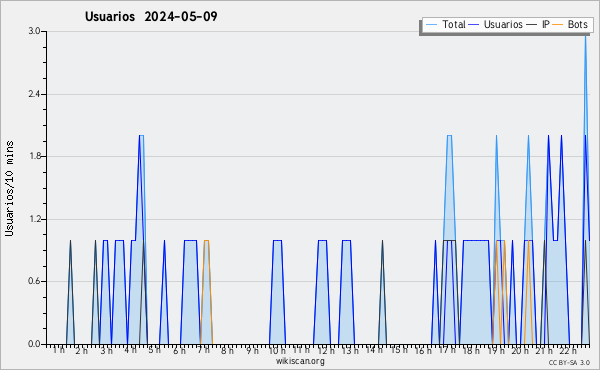This screenshot has height=370, width=600.
Task: Click the '12 h' x-axis label
Action: (x=326, y=350)
